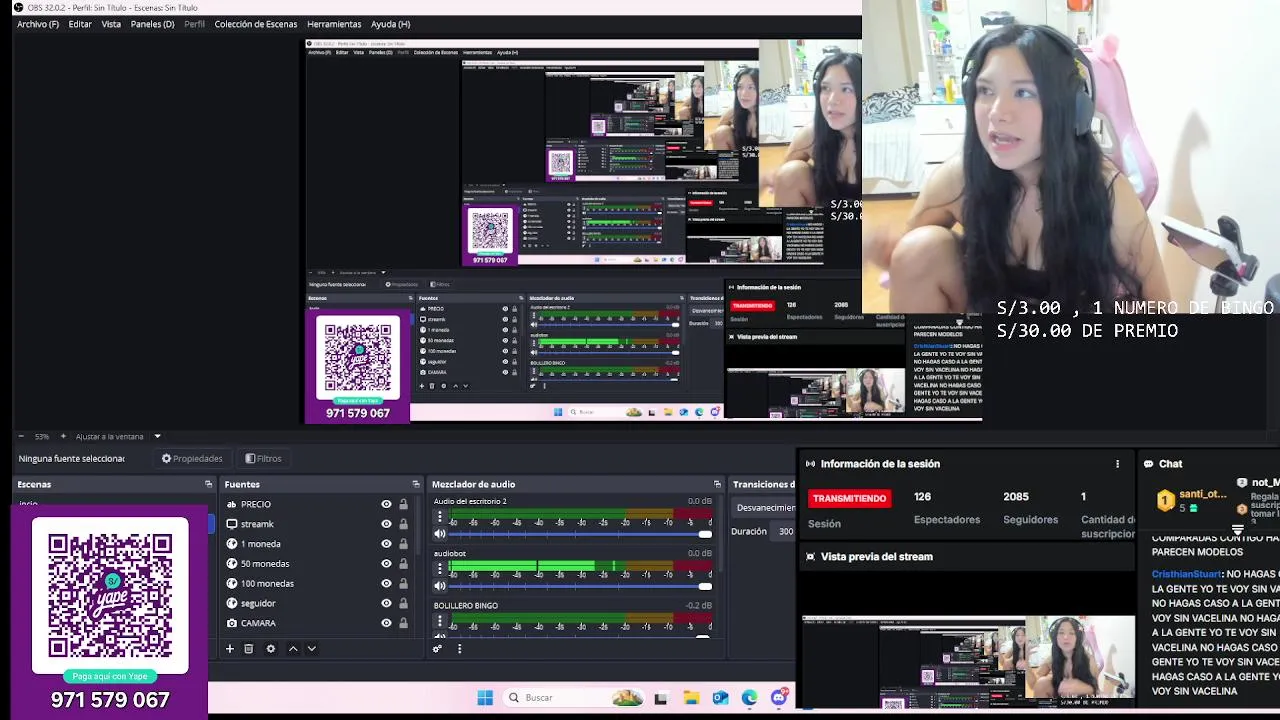The width and height of the screenshot is (1280, 720).
Task: Open the Windows Start menu
Action: [x=485, y=698]
